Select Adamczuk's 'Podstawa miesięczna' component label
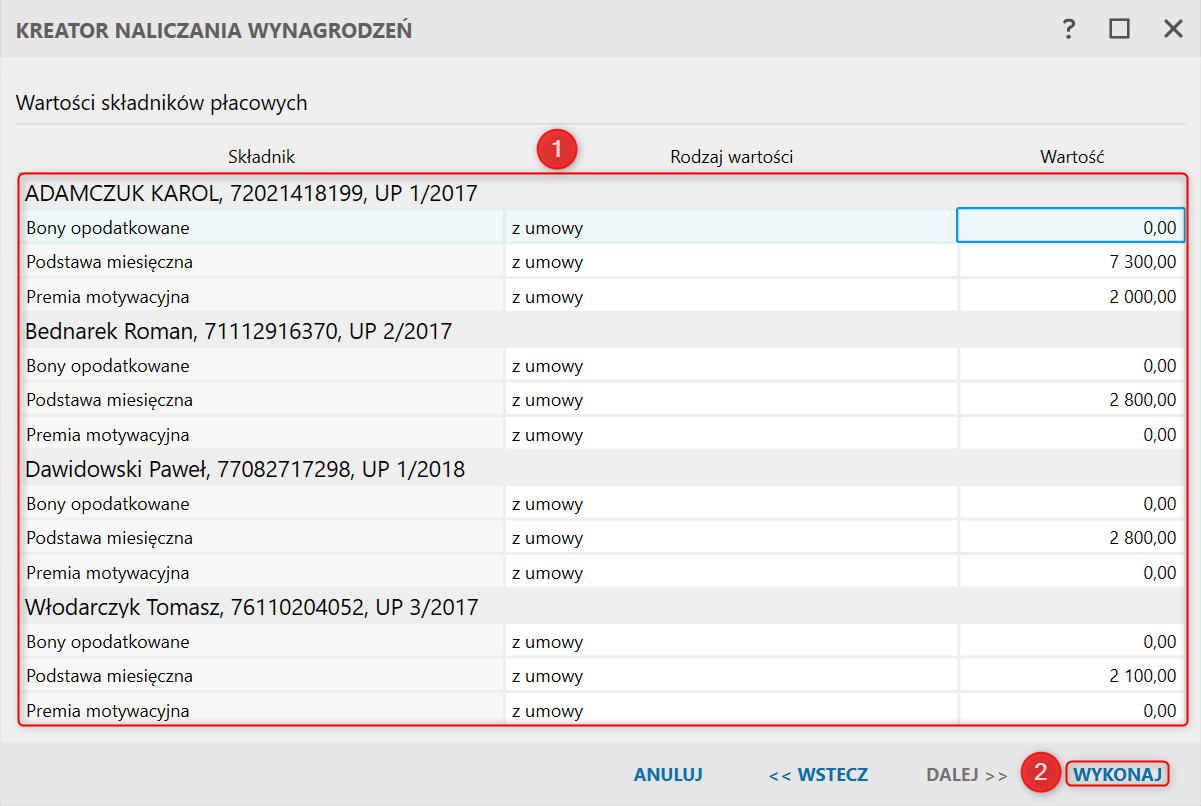This screenshot has width=1201, height=806. [x=110, y=262]
